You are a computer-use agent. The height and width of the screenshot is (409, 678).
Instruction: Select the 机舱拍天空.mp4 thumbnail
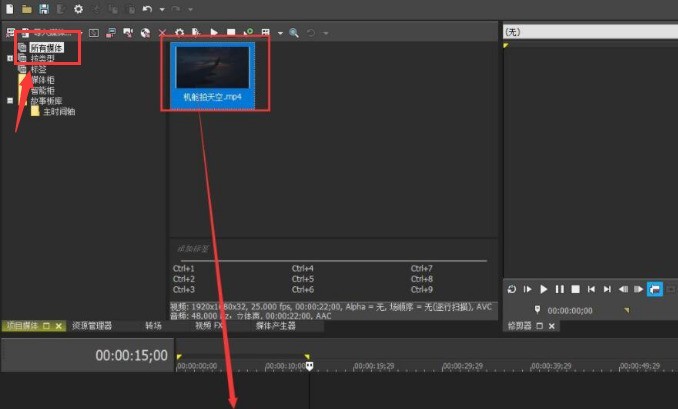(x=212, y=75)
